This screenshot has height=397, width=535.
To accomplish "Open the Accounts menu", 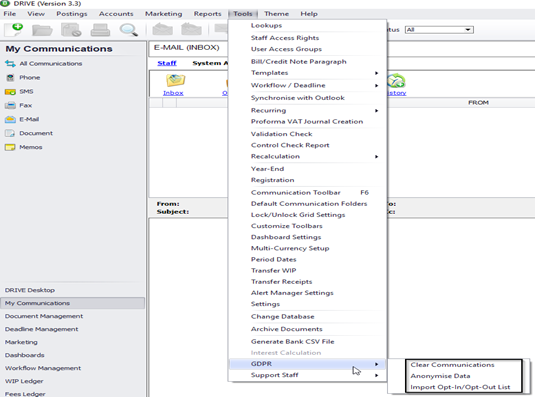I will [x=116, y=14].
